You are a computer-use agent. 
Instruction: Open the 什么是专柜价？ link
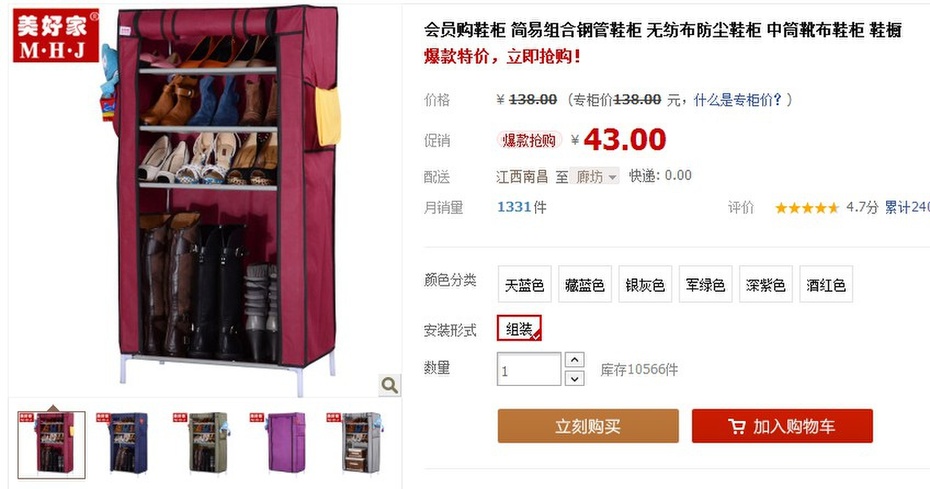point(738,100)
